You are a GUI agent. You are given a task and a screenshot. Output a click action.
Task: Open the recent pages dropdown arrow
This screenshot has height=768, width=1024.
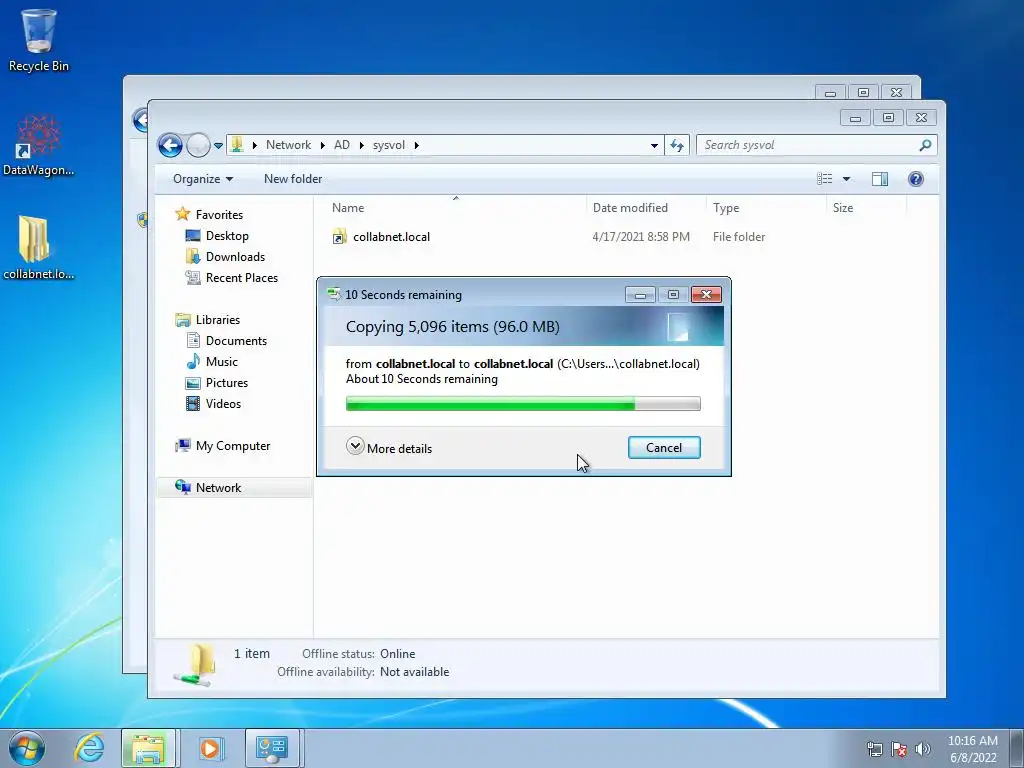click(218, 146)
